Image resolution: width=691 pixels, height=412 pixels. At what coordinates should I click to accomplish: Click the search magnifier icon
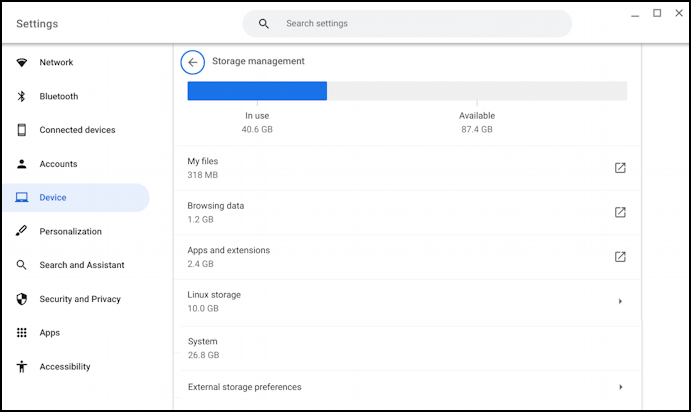click(264, 24)
